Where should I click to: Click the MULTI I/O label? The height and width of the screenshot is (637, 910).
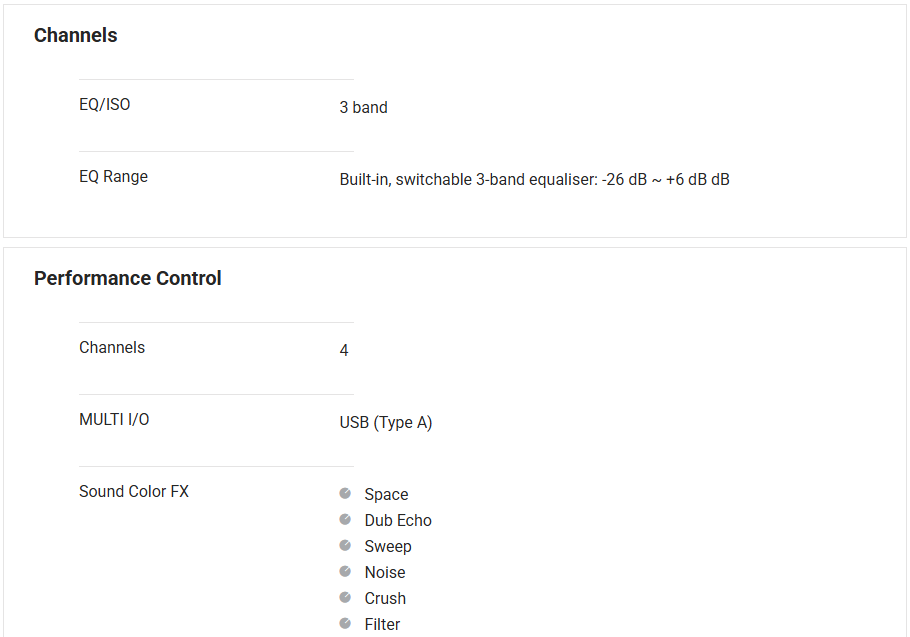click(114, 420)
